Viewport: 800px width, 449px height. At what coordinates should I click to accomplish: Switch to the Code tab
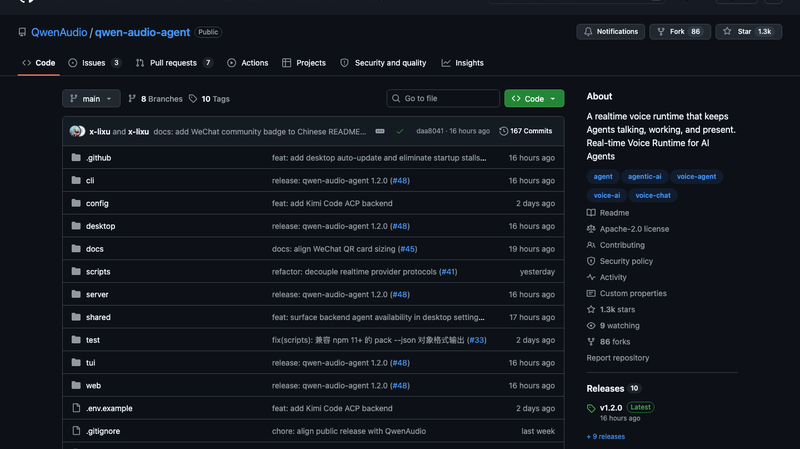(x=39, y=63)
